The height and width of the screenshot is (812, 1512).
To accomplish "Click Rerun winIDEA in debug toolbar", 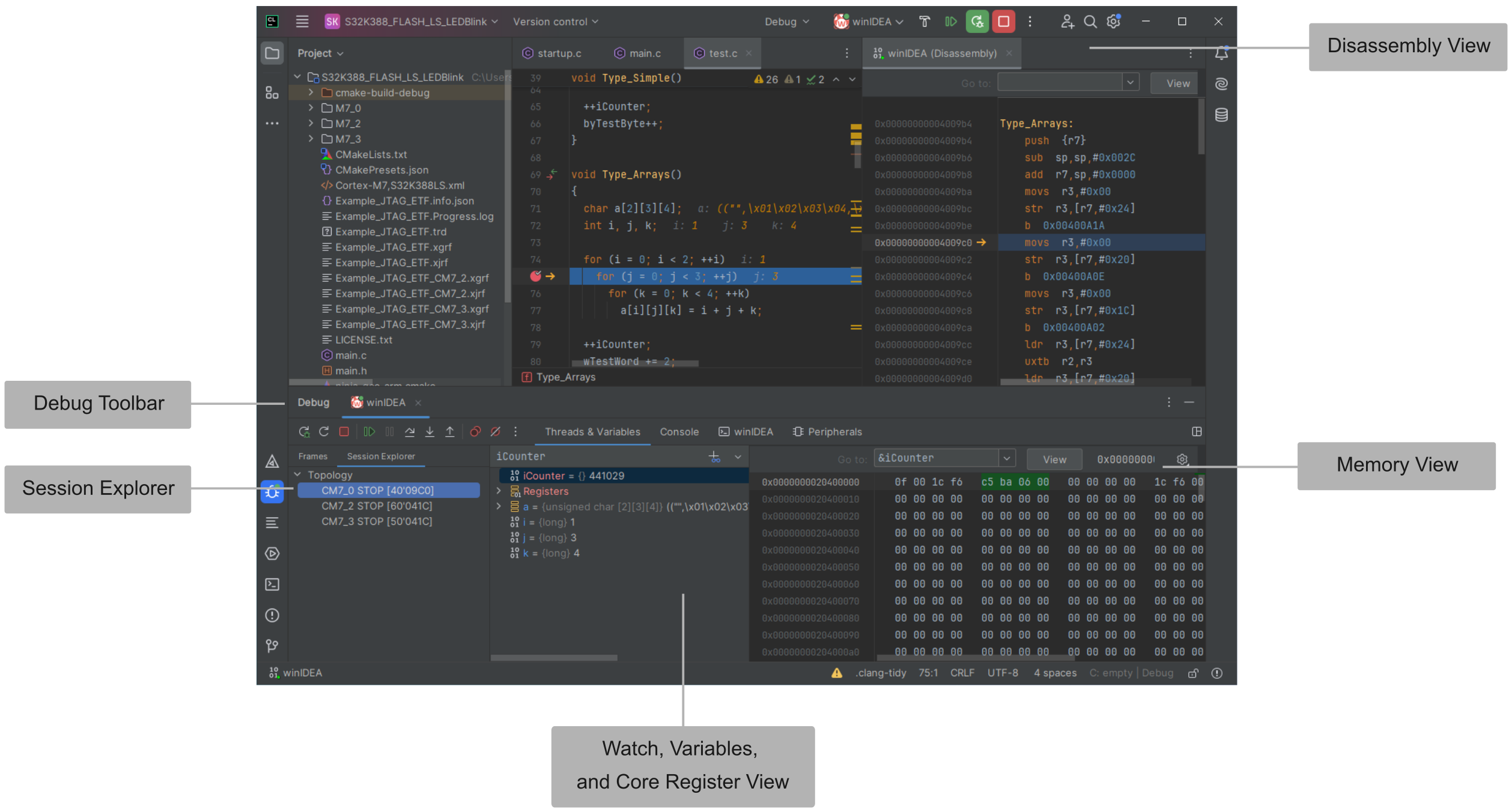I will point(304,432).
